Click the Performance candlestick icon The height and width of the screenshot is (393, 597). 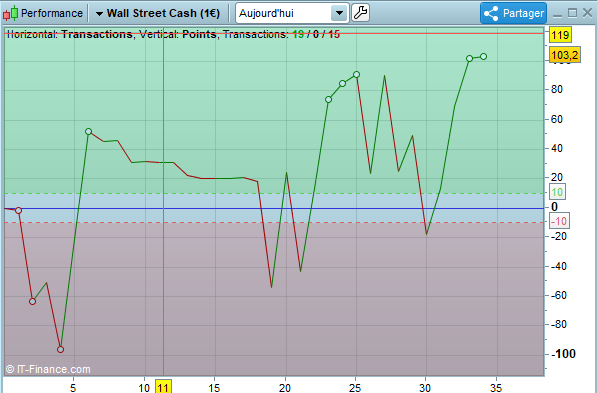tap(10, 13)
